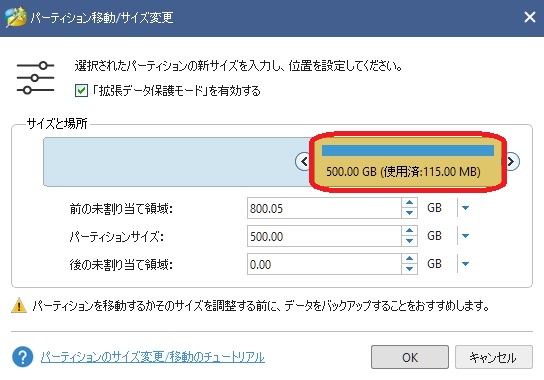This screenshot has width=544, height=380.
Task: Open the GB unit dropdown for 後の未割り当て領域
Action: point(465,264)
